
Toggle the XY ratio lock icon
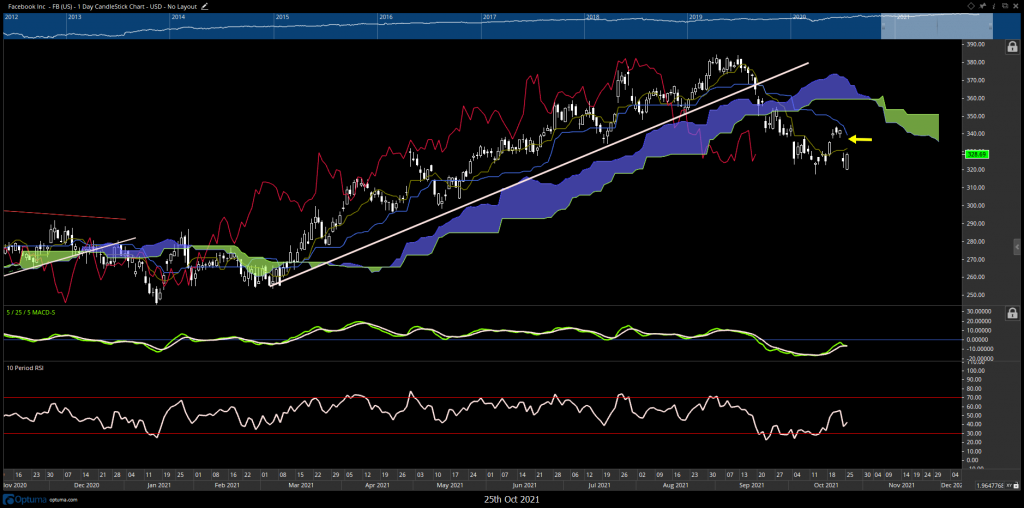[1017, 485]
